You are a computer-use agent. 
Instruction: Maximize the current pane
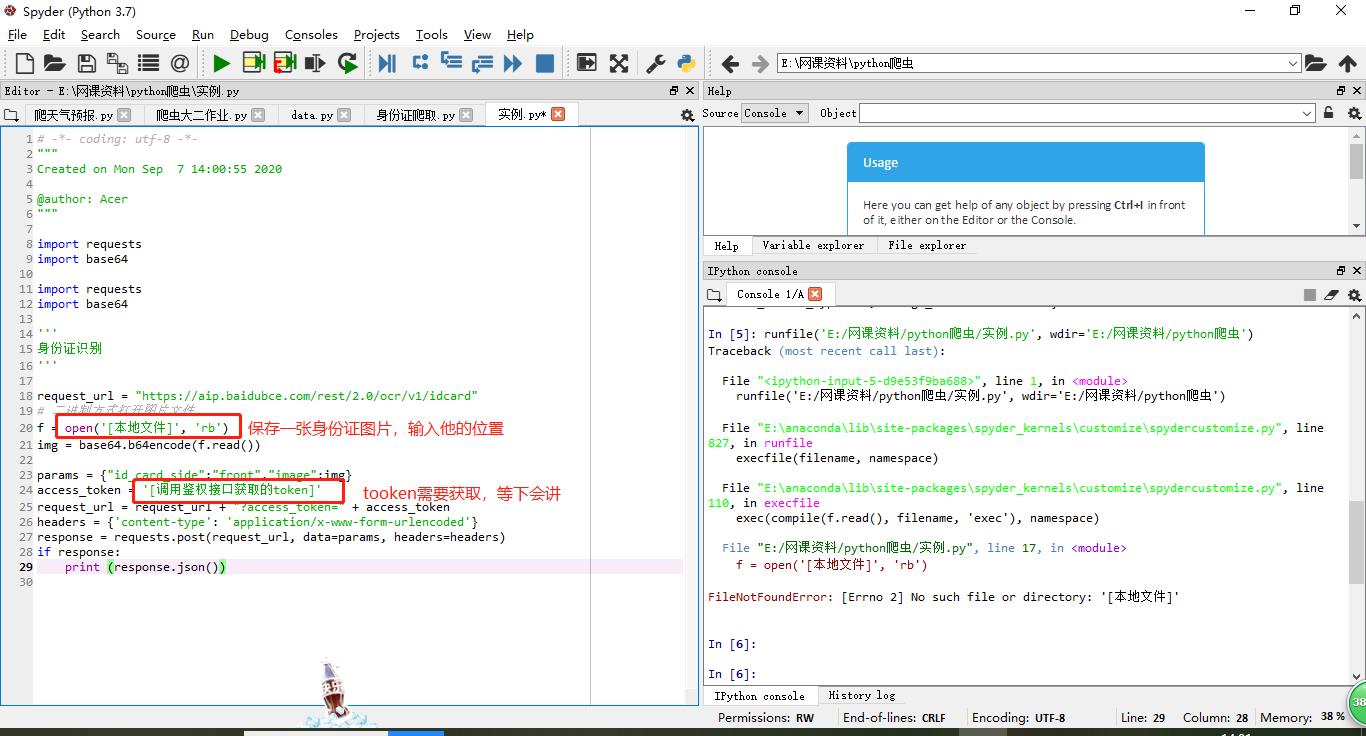587,63
